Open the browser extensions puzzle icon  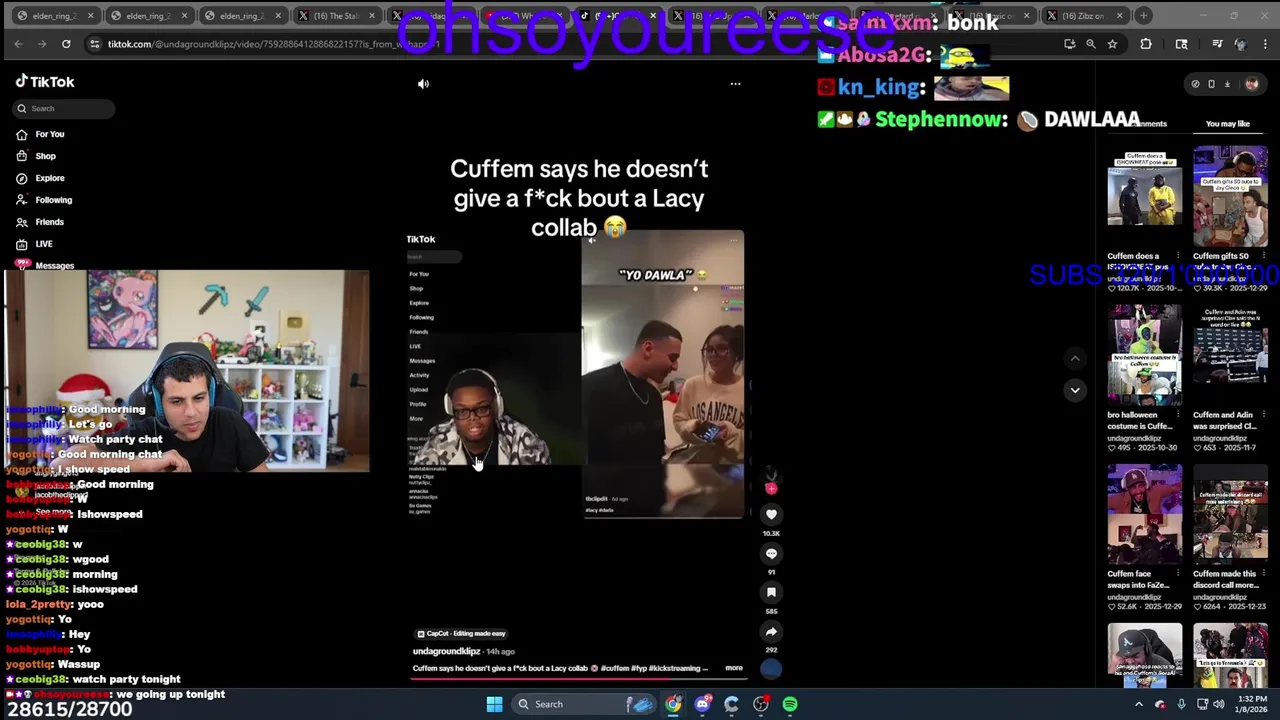(x=1146, y=44)
